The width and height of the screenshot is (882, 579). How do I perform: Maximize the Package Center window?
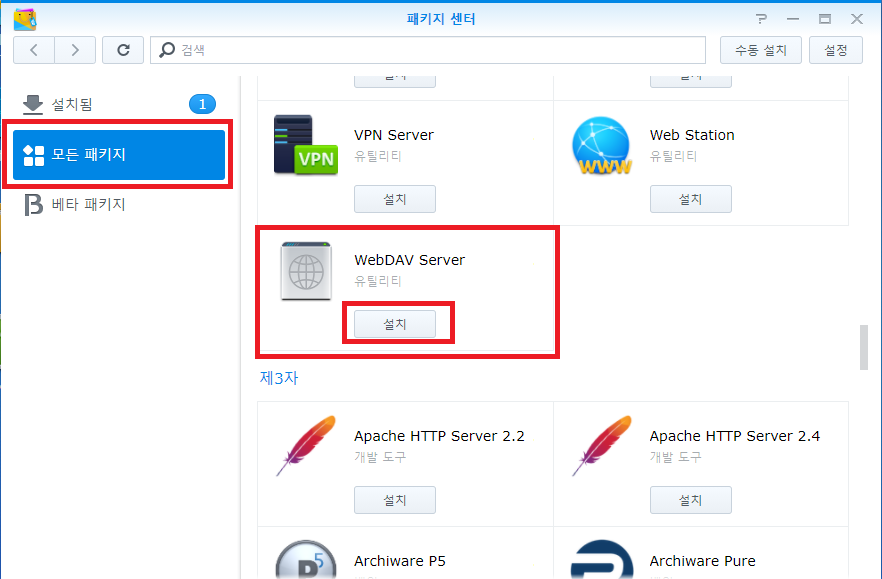(825, 19)
